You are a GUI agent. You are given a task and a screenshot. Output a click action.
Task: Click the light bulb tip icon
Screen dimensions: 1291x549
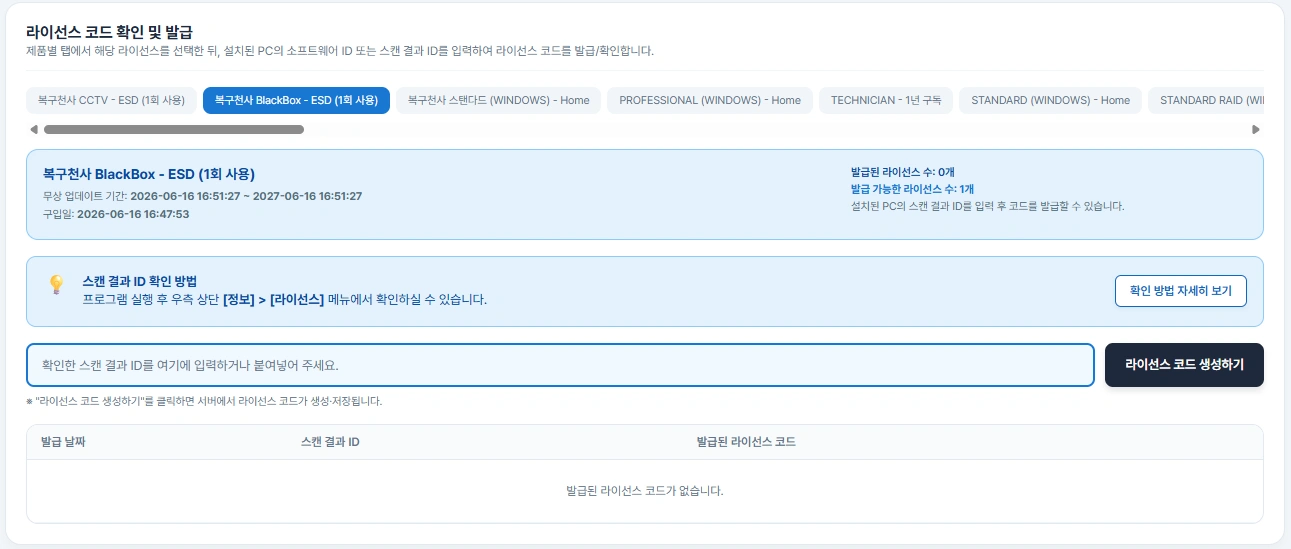(x=56, y=285)
